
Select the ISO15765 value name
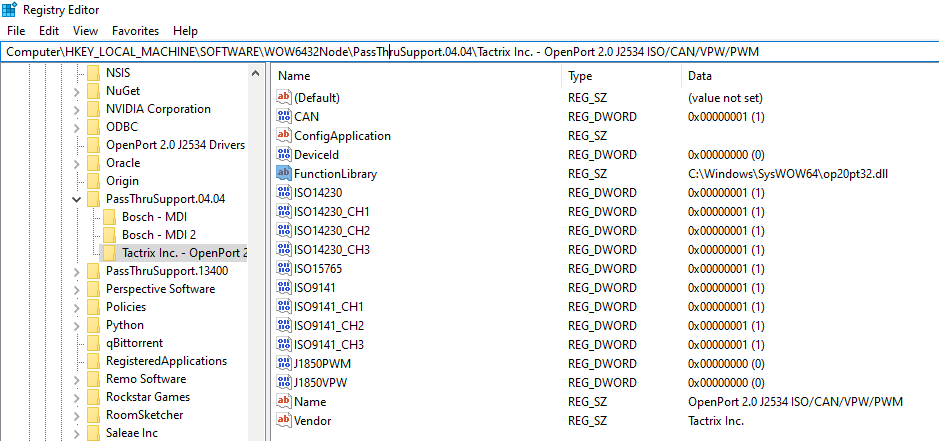(318, 268)
